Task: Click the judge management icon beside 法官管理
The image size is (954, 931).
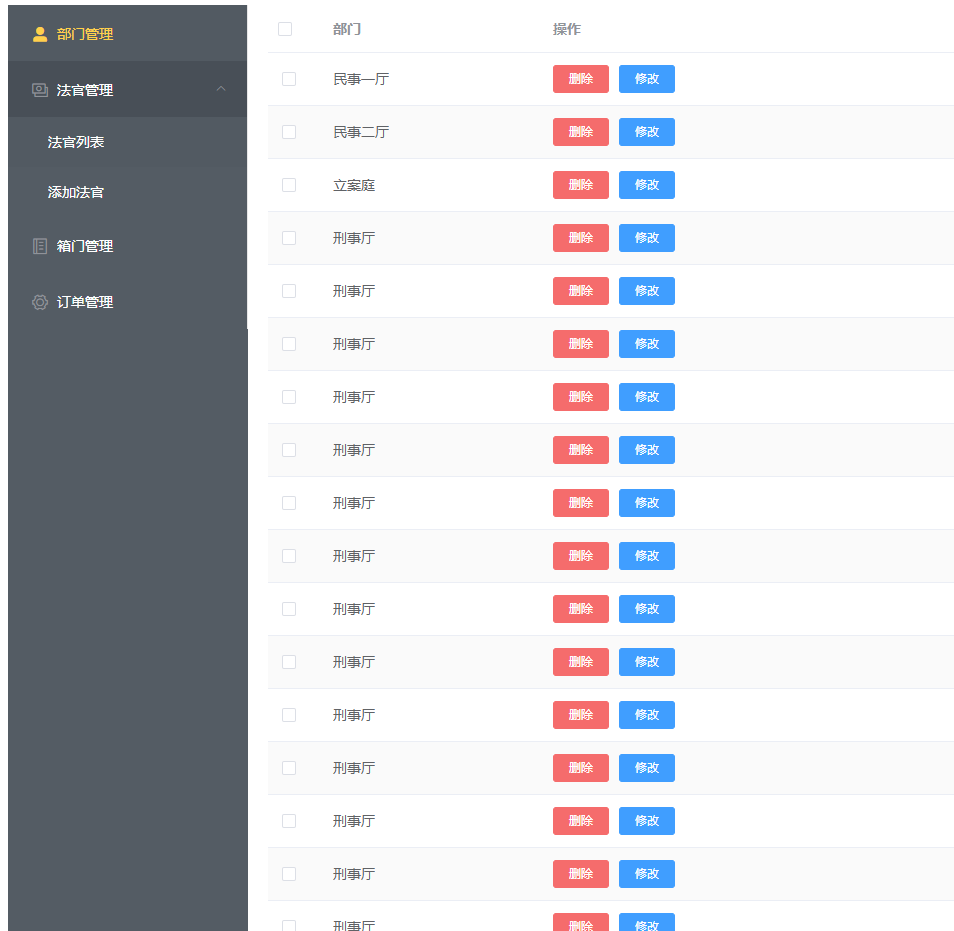Action: 40,90
